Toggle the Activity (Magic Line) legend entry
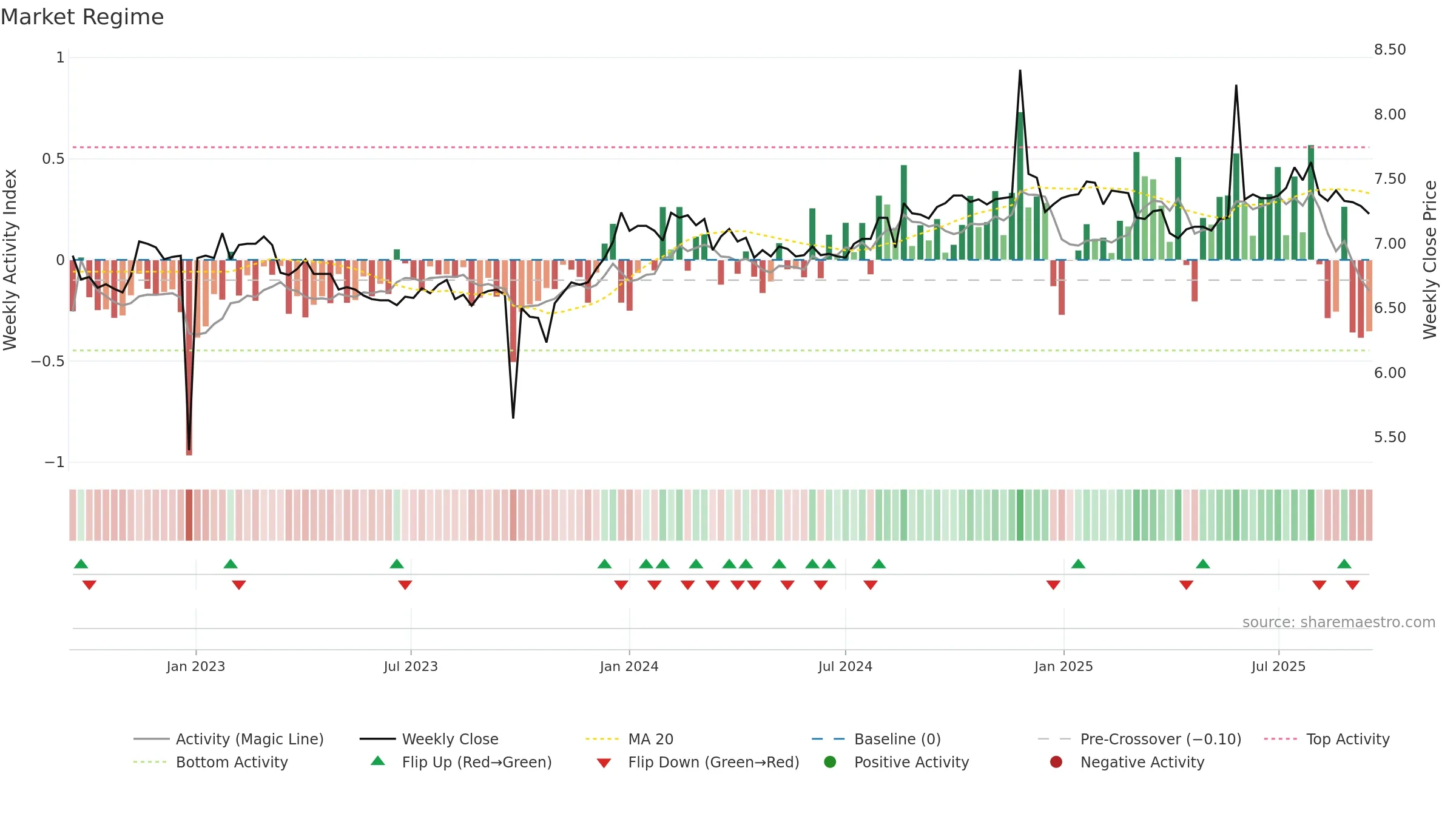1456x819 pixels. point(229,739)
